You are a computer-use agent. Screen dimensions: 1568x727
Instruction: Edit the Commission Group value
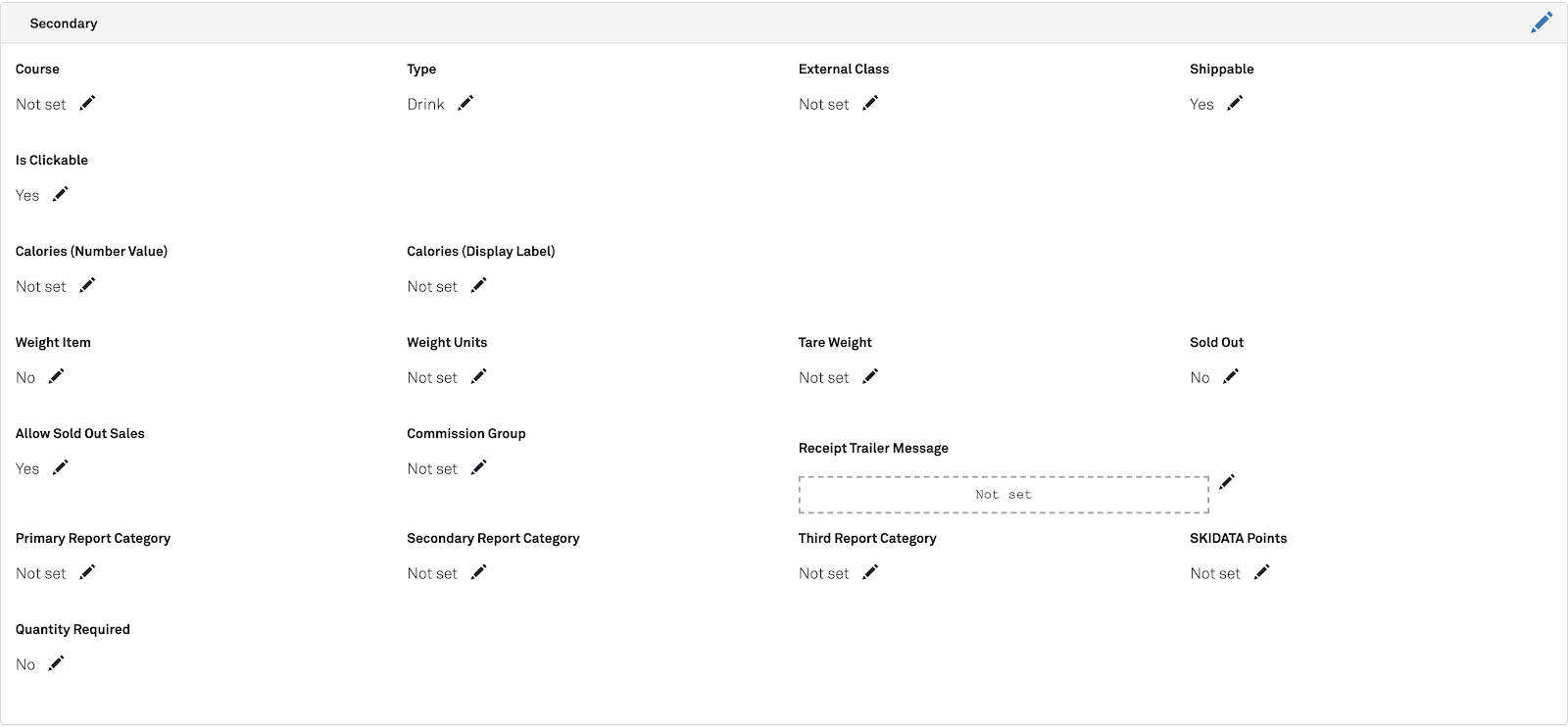click(x=478, y=467)
